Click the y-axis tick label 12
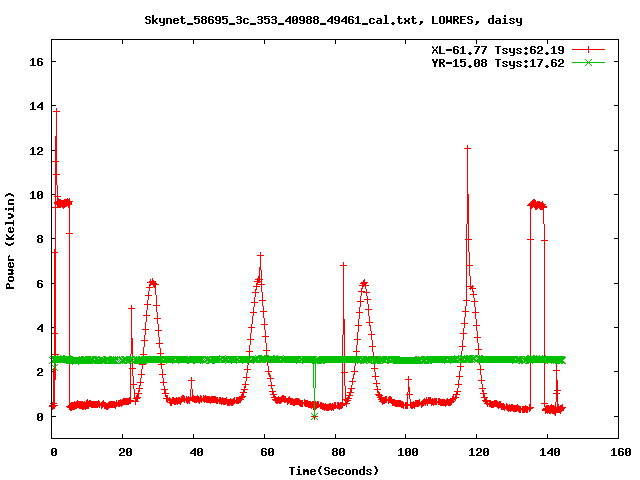The height and width of the screenshot is (480, 640). 36,151
